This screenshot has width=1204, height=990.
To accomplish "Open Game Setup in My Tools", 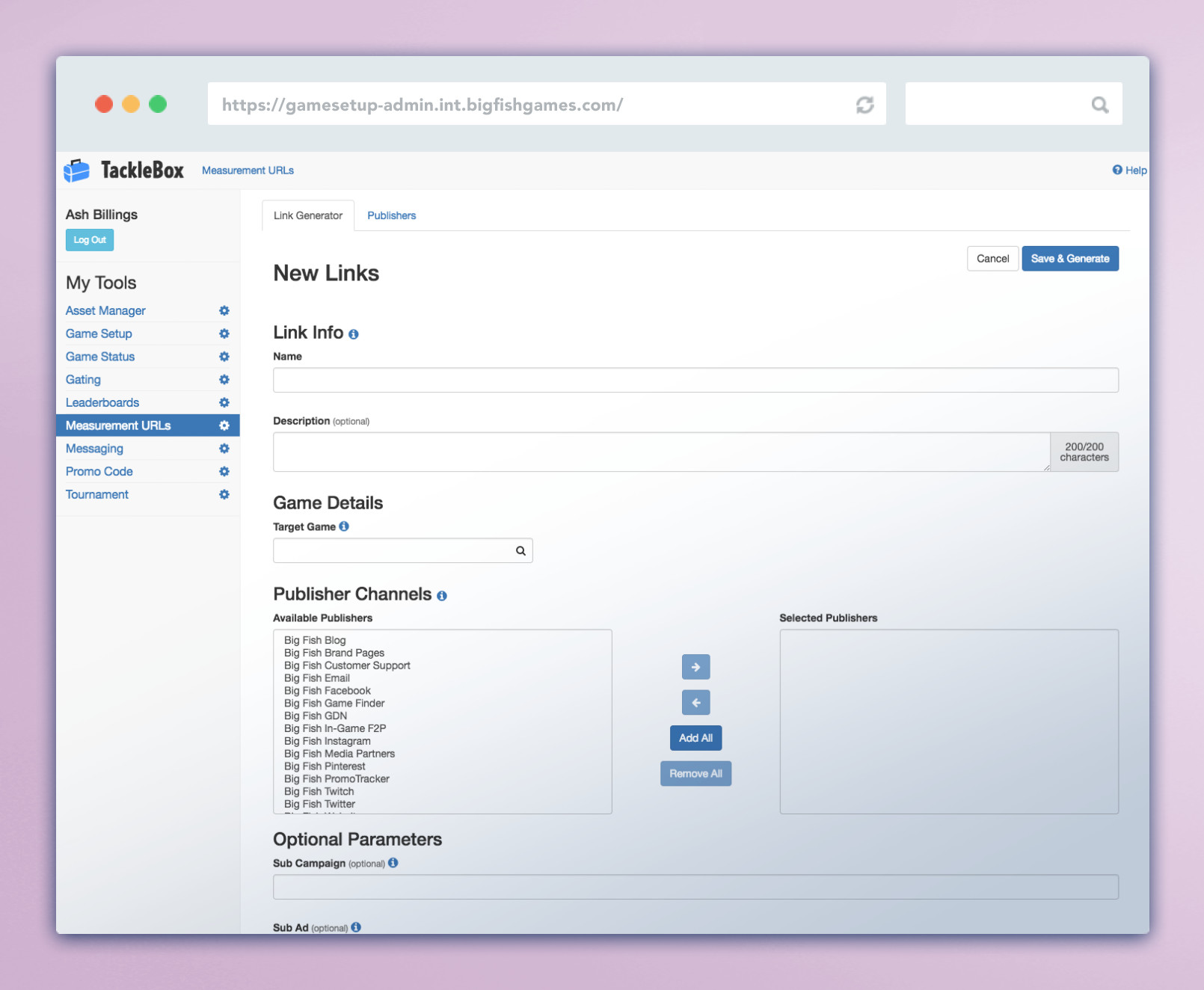I will tap(99, 333).
